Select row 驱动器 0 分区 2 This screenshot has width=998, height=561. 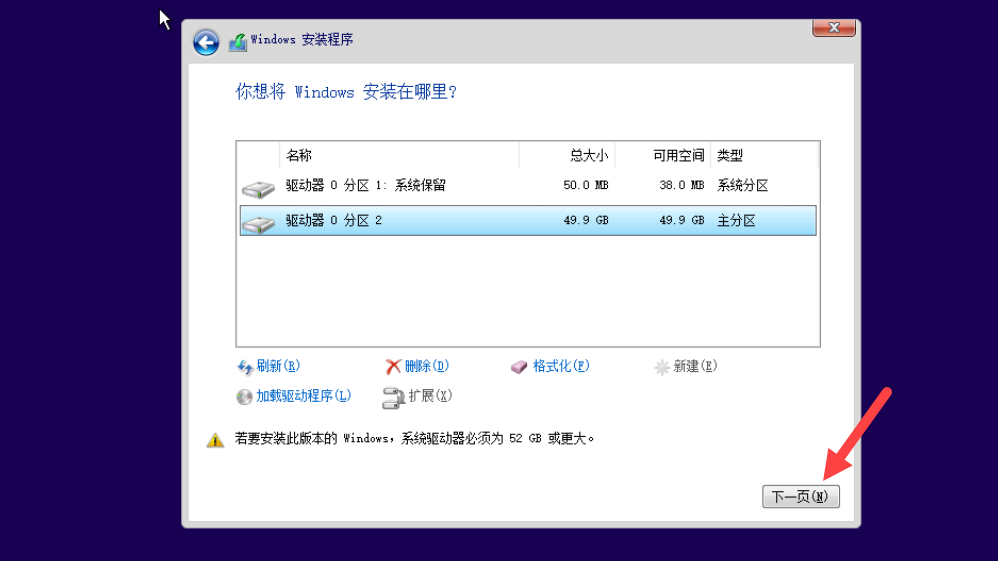pyautogui.click(x=528, y=220)
